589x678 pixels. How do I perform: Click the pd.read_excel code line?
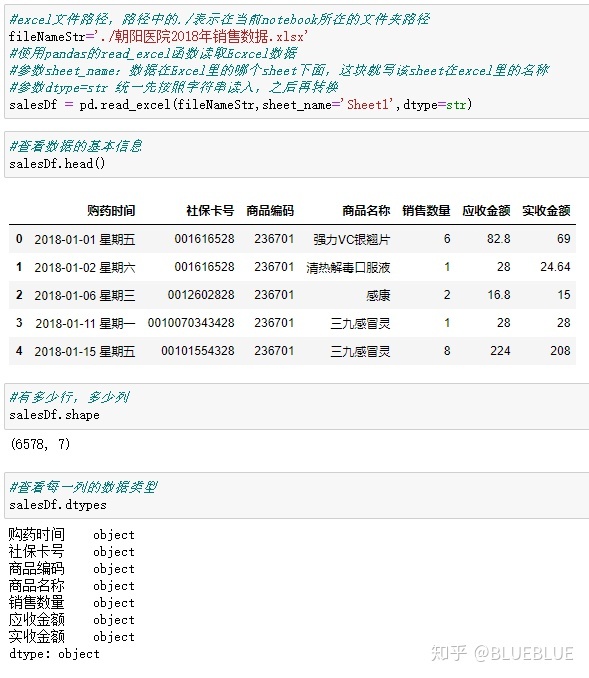tap(240, 104)
